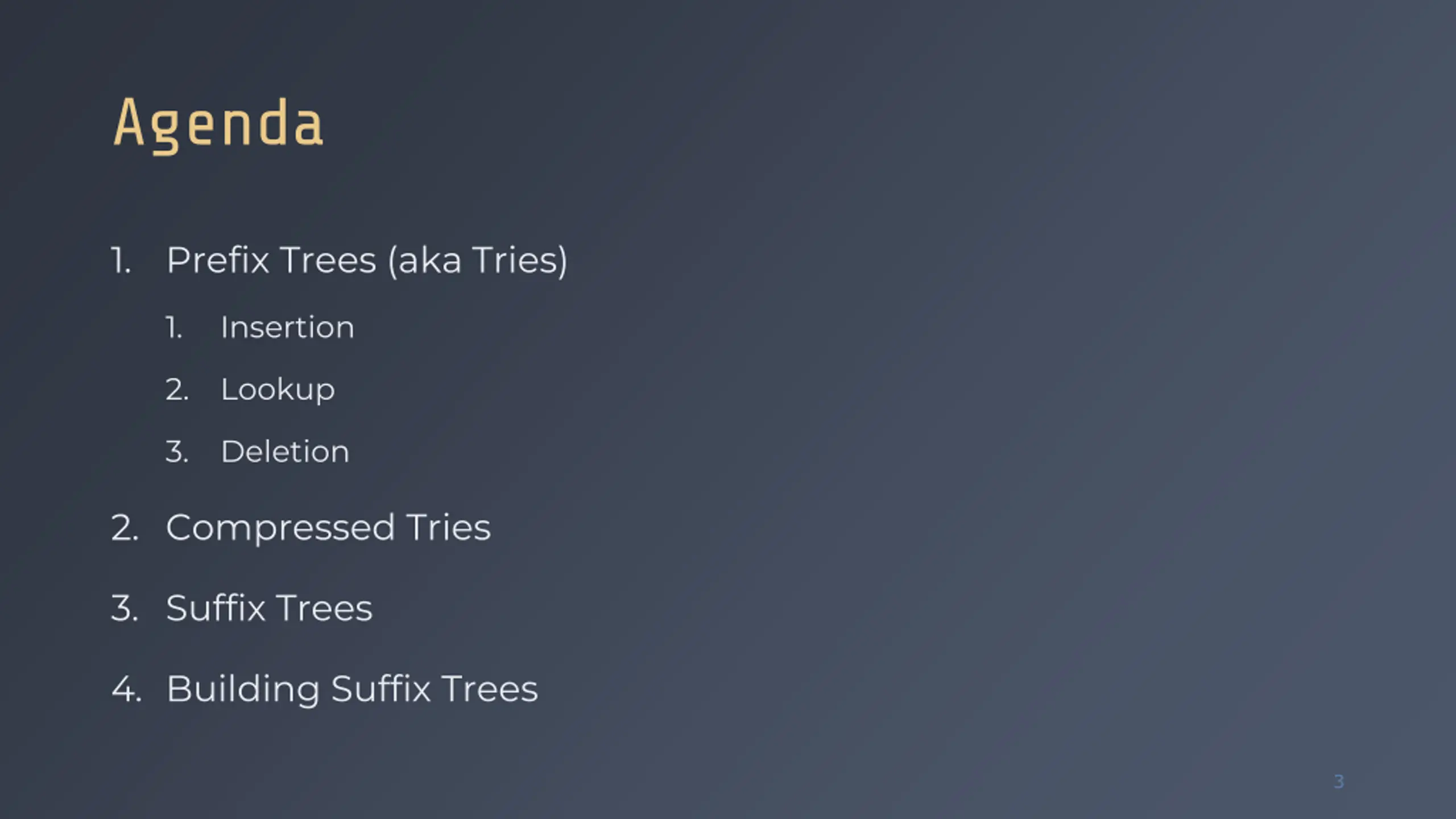Image resolution: width=1456 pixels, height=819 pixels.
Task: Select the Prefix Trees (aka Tries) item
Action: (x=367, y=260)
